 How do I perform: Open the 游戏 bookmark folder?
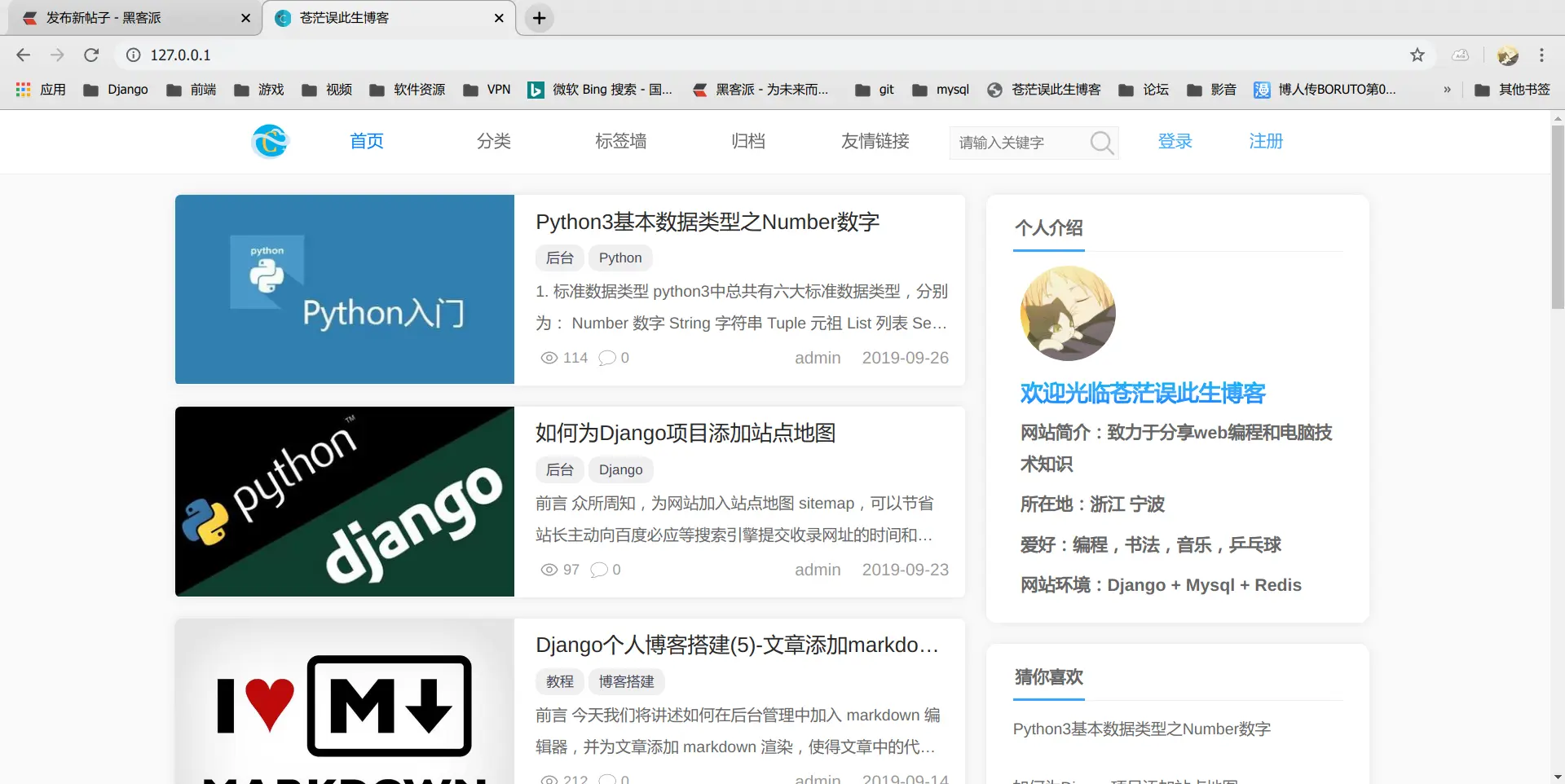[x=258, y=90]
